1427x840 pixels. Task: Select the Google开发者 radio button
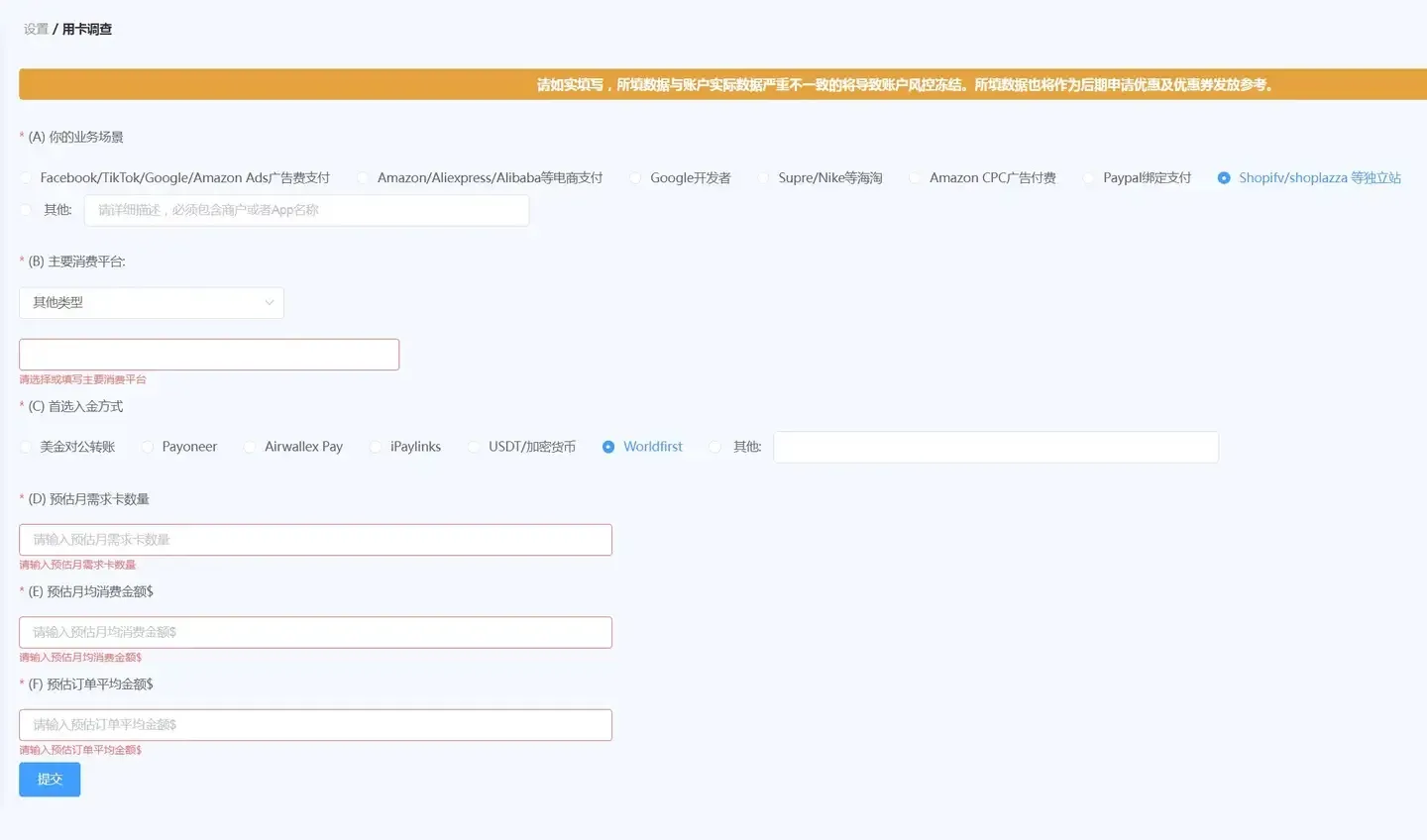636,178
